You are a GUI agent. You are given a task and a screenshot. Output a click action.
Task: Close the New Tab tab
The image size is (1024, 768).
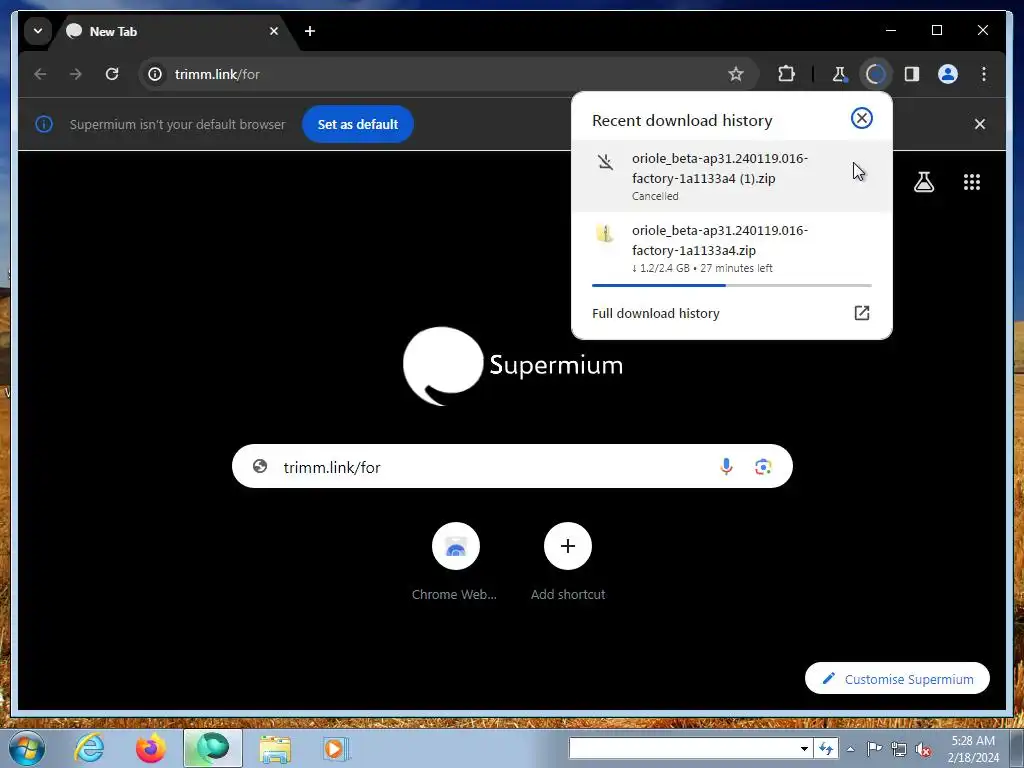point(274,31)
